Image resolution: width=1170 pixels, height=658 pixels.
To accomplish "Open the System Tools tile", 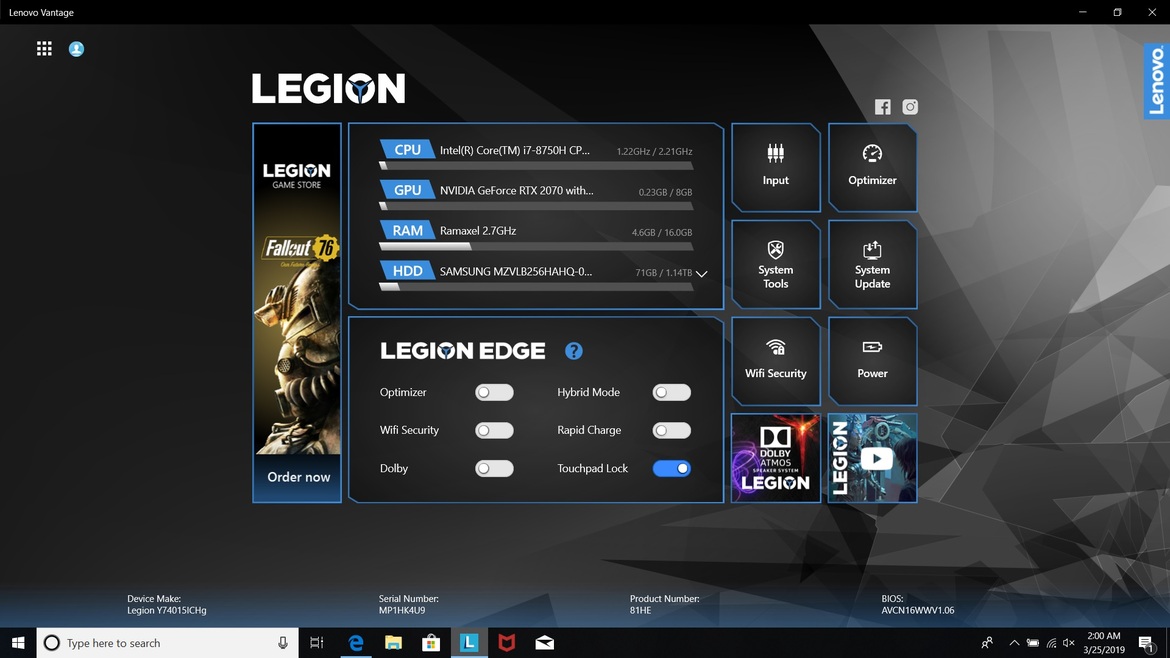I will click(x=775, y=264).
